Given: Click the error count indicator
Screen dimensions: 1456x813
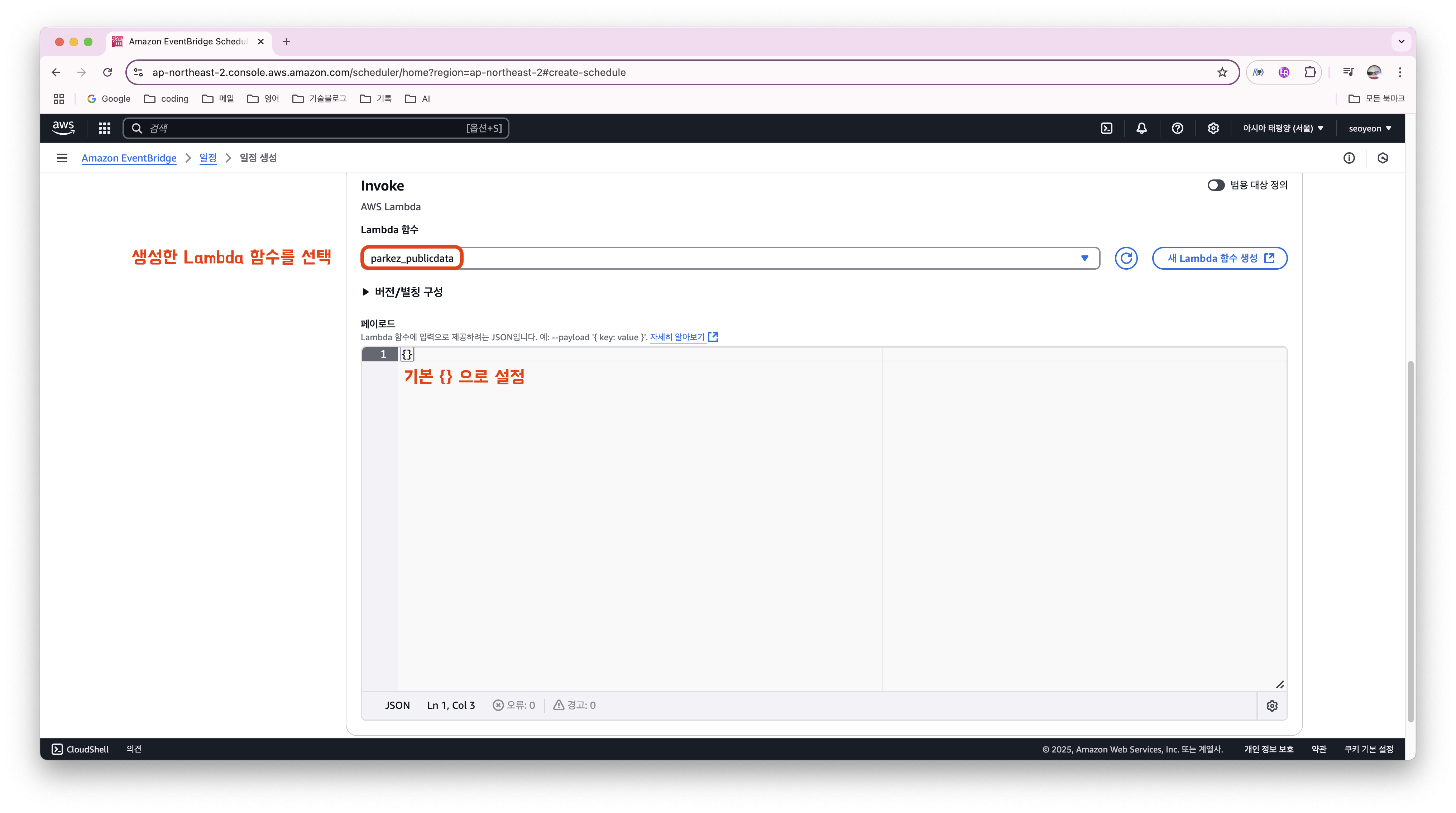Looking at the screenshot, I should pos(513,705).
